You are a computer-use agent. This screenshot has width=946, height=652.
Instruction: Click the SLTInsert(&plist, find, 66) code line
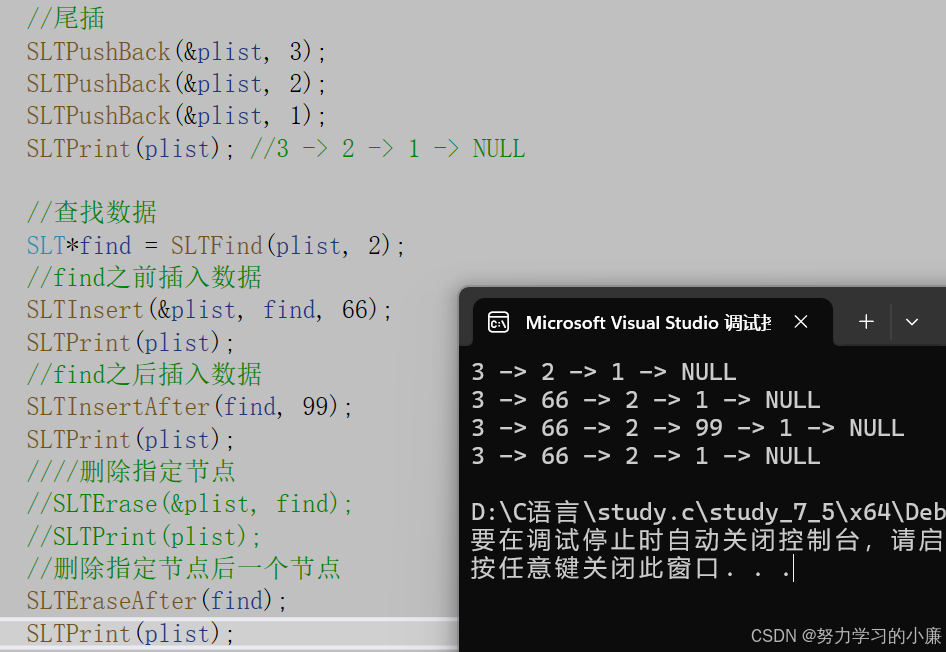209,310
